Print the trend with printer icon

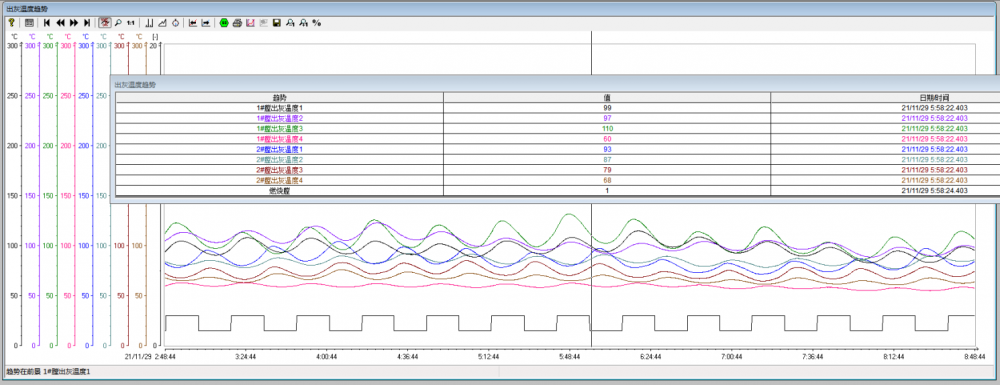[237, 23]
